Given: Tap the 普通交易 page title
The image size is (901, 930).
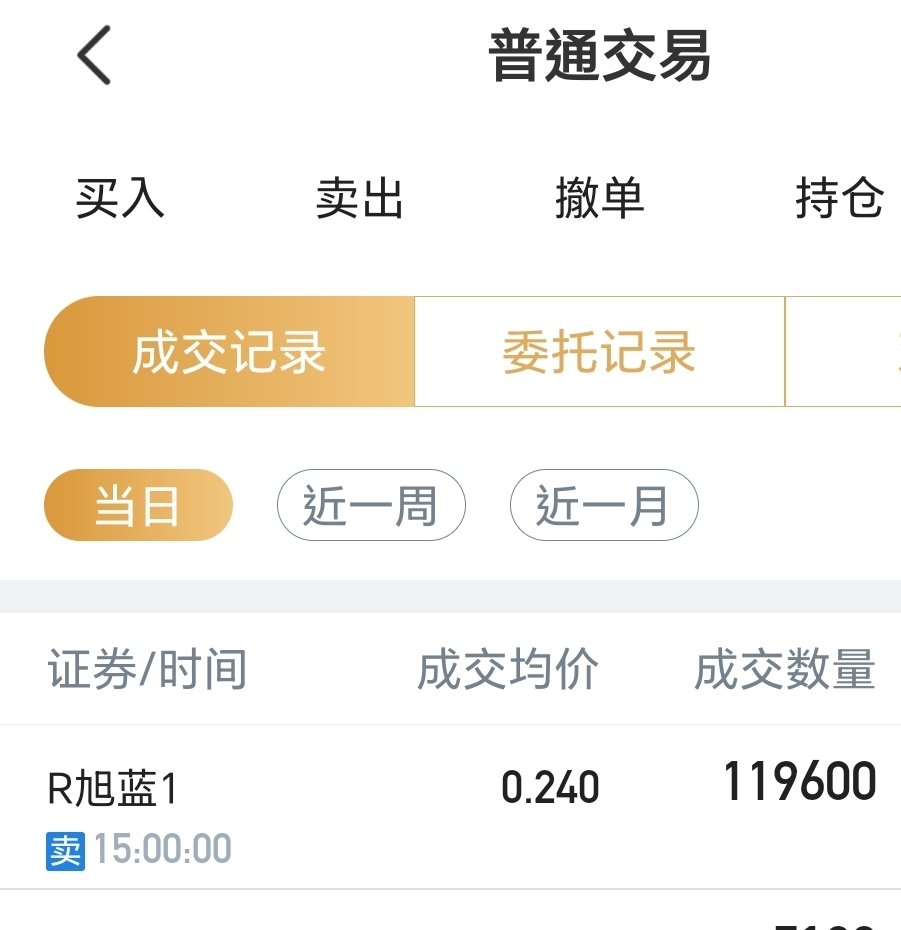Looking at the screenshot, I should pyautogui.click(x=599, y=56).
